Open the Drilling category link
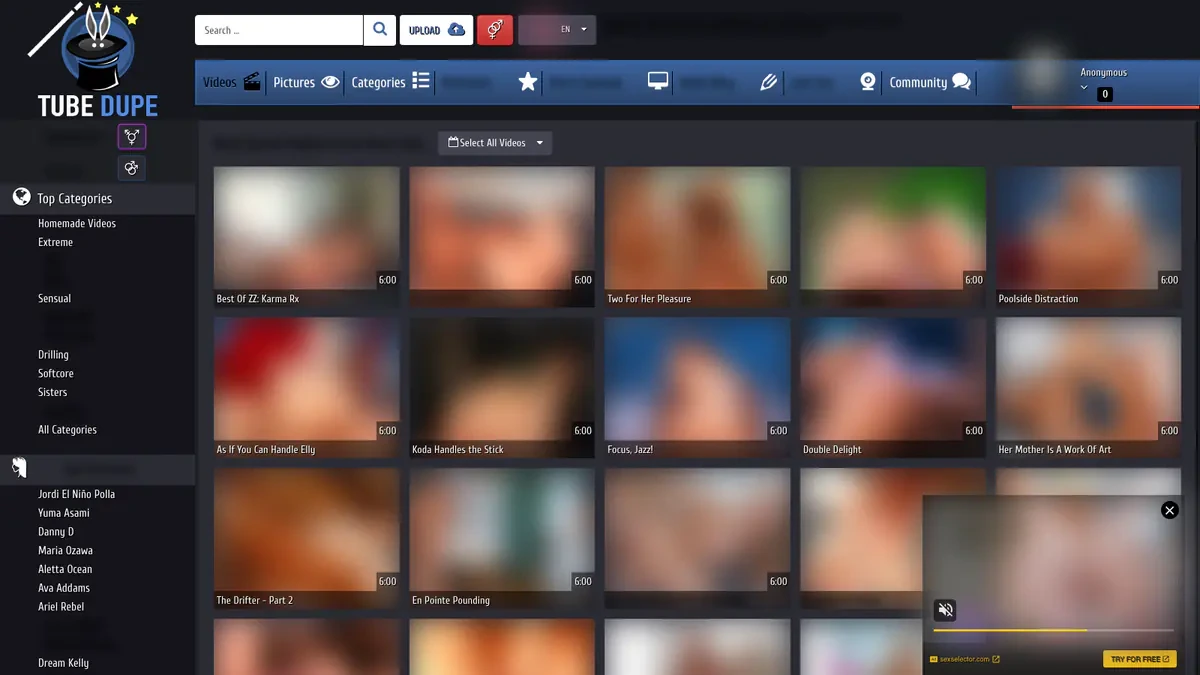This screenshot has height=675, width=1200. point(53,354)
